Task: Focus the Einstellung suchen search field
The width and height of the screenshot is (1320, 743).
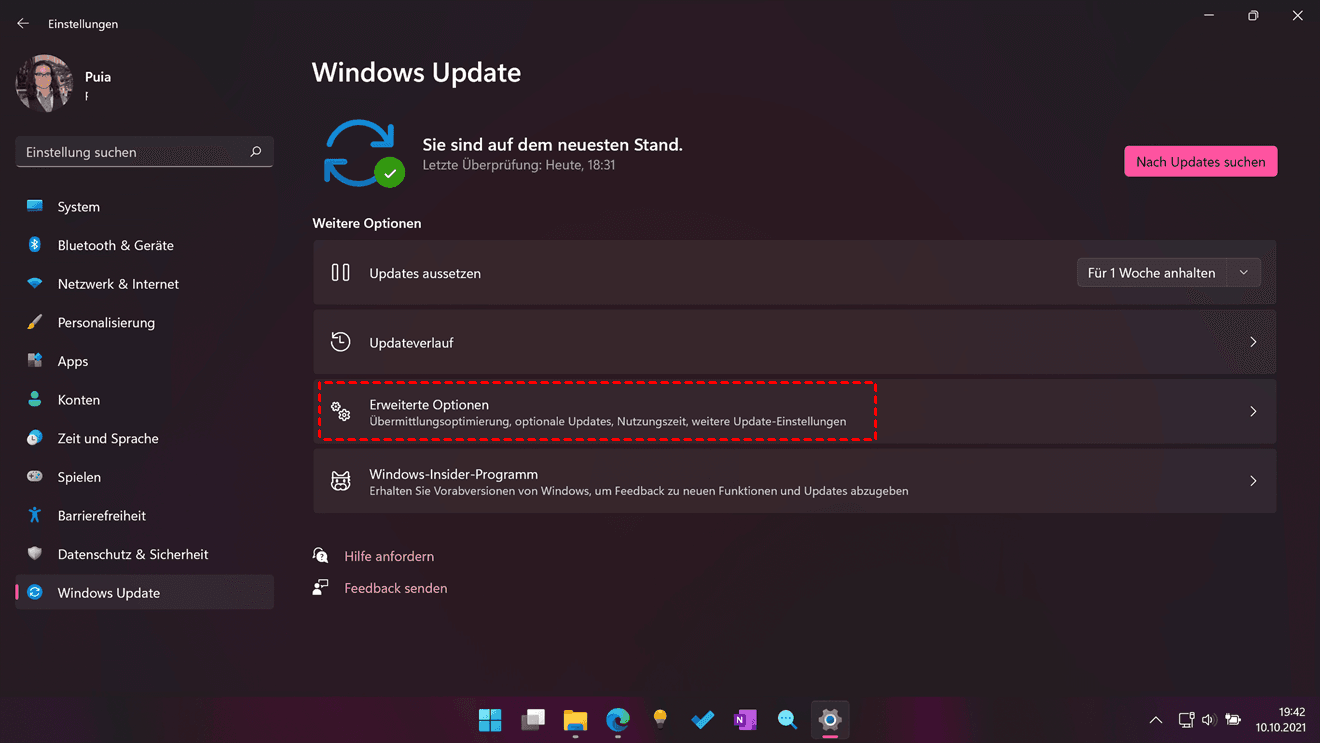Action: [144, 152]
